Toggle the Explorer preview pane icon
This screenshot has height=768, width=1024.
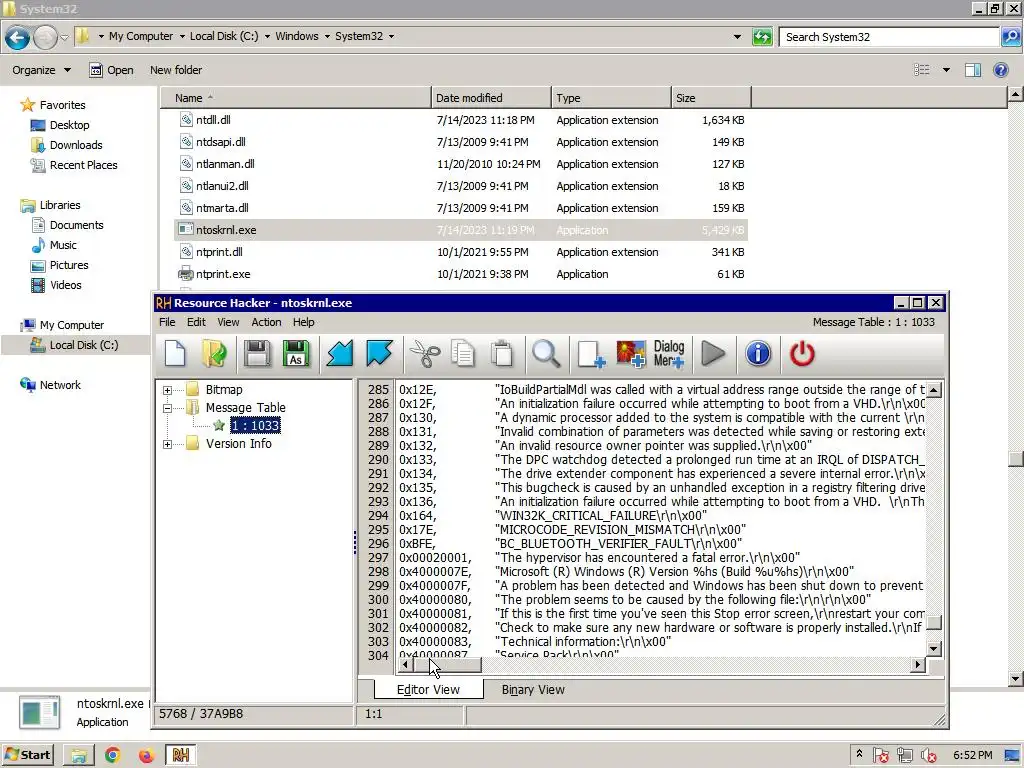click(973, 70)
